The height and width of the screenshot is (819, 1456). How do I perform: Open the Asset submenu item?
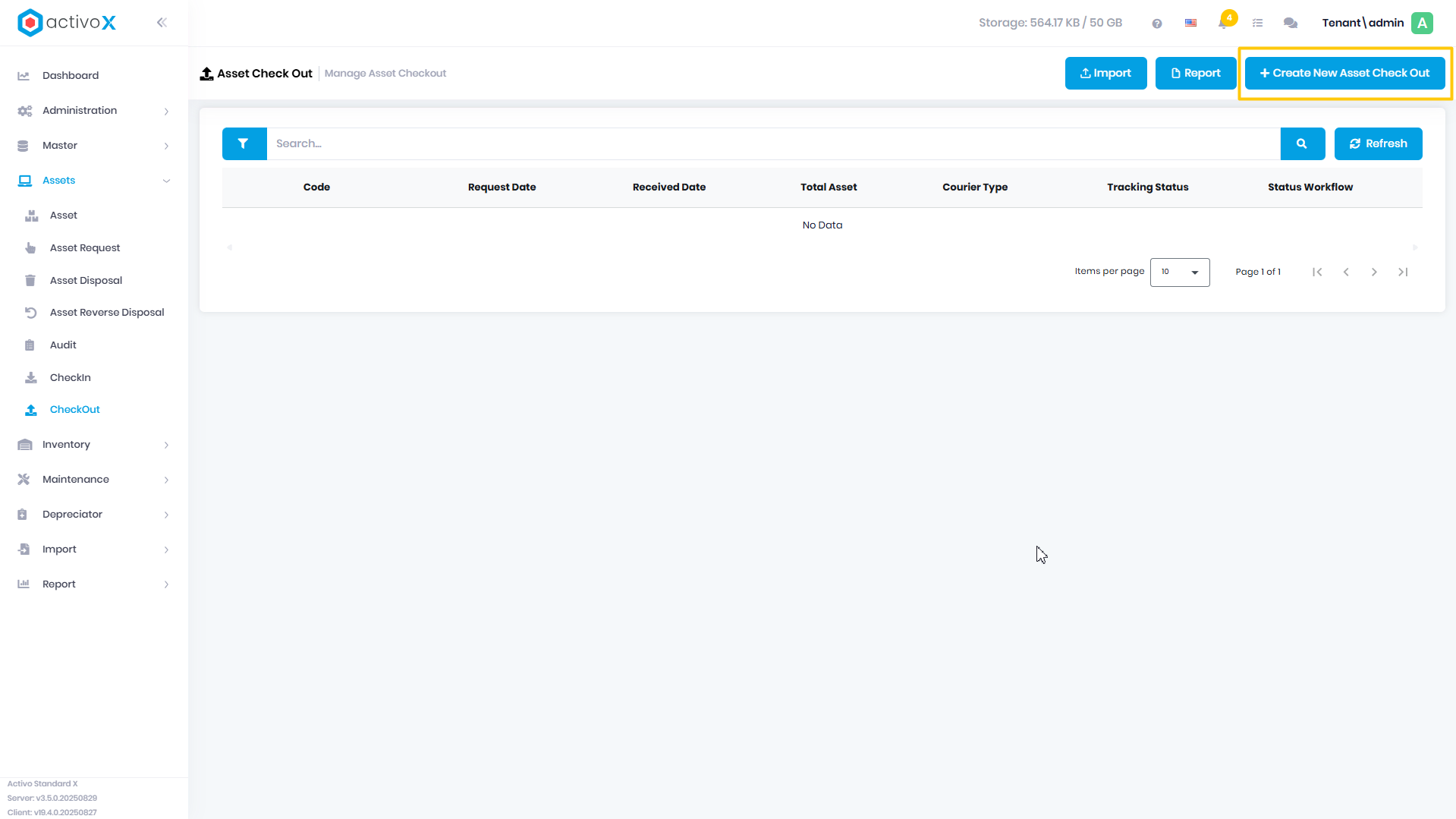tap(64, 216)
